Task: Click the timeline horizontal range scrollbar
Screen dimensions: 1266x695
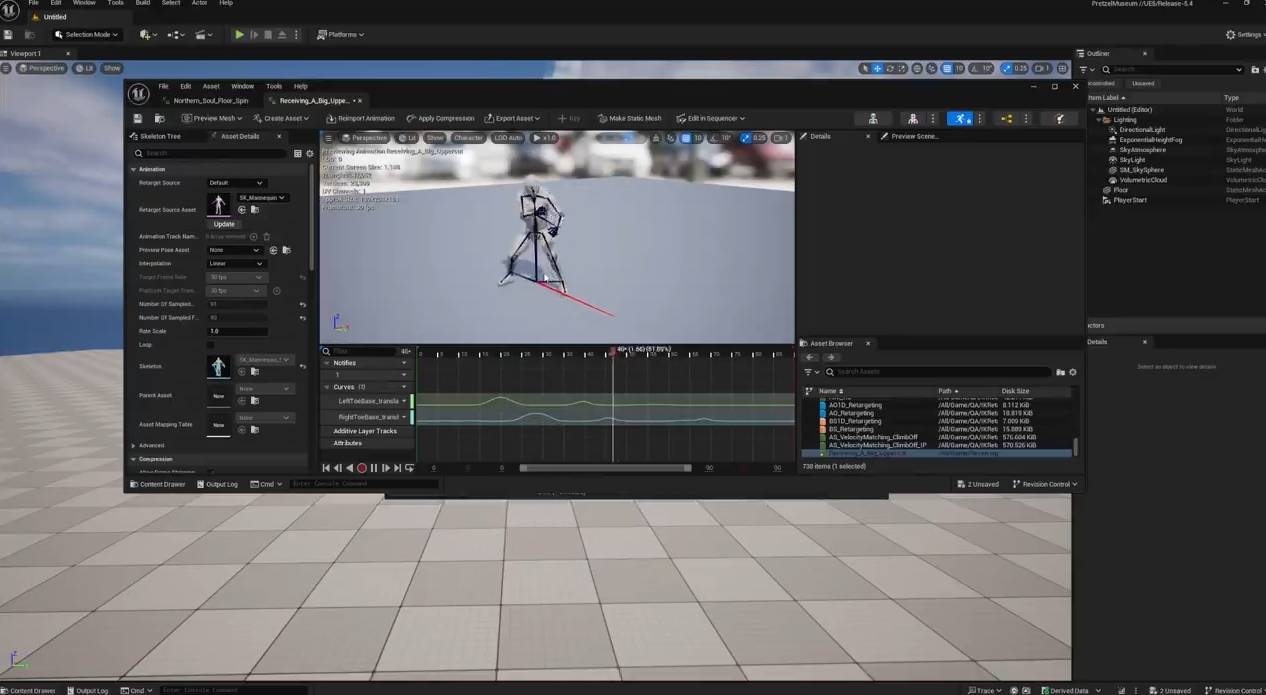Action: tap(605, 468)
